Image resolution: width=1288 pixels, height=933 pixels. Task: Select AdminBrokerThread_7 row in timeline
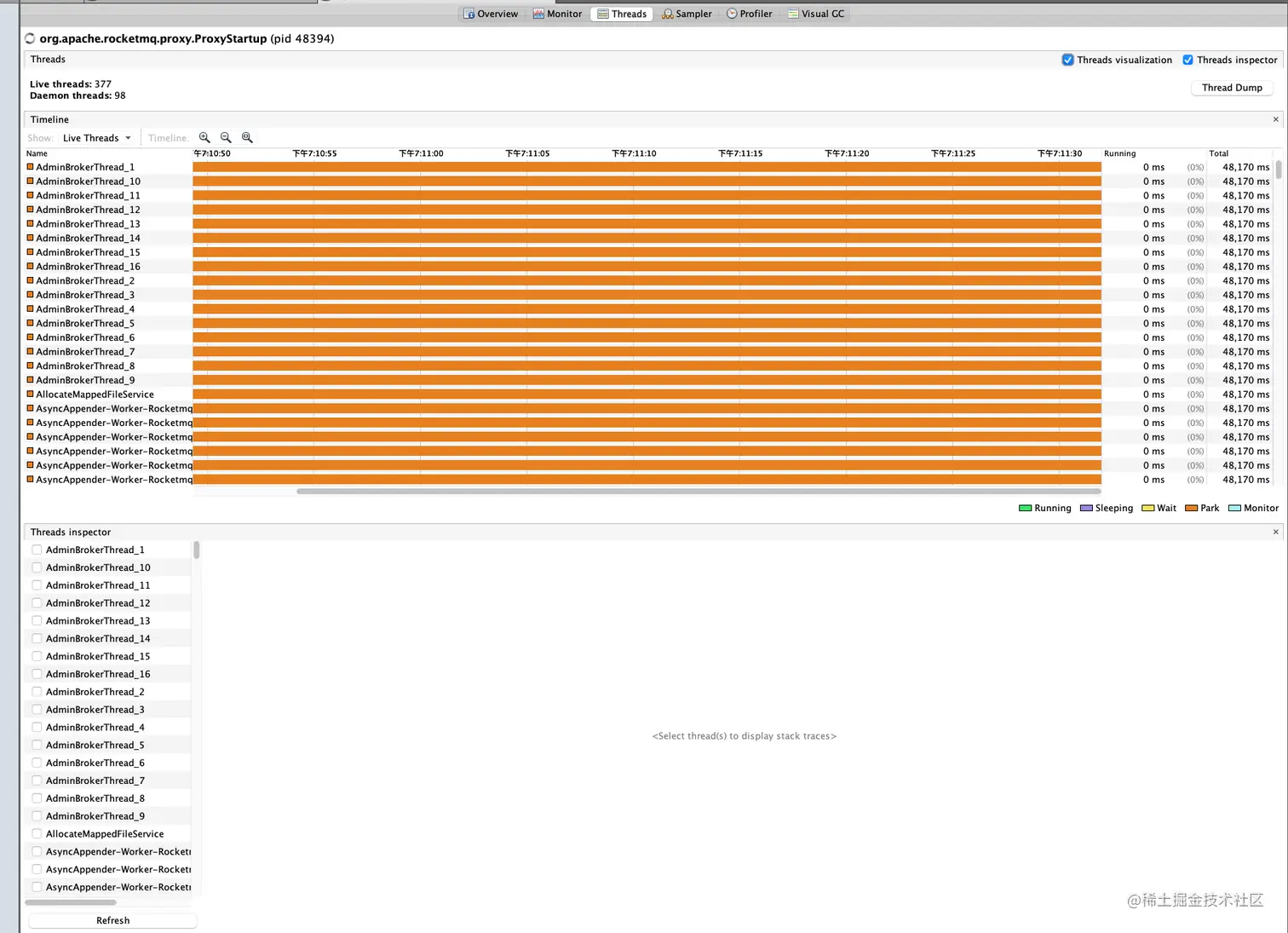tap(647, 352)
